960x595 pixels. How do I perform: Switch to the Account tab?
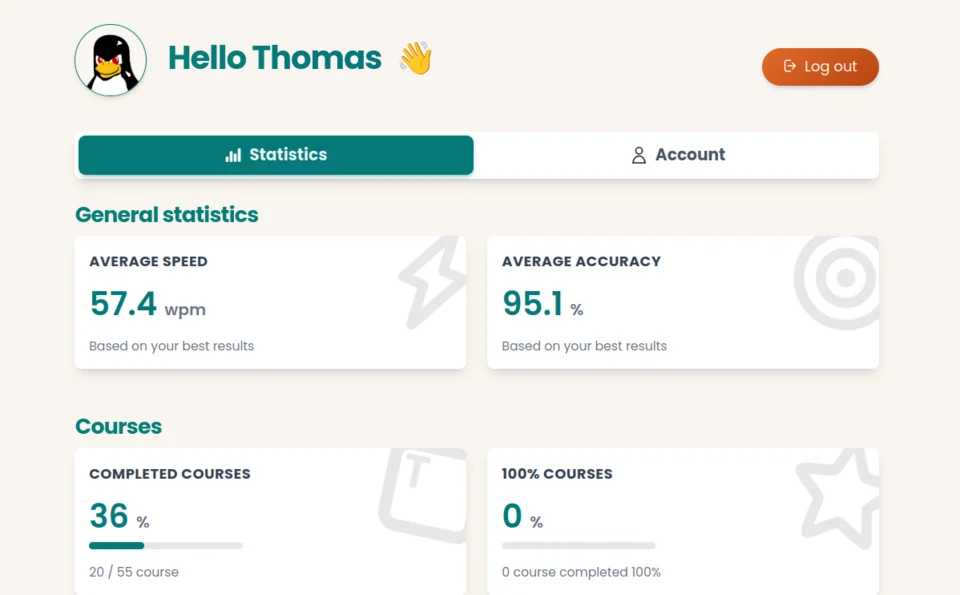677,155
